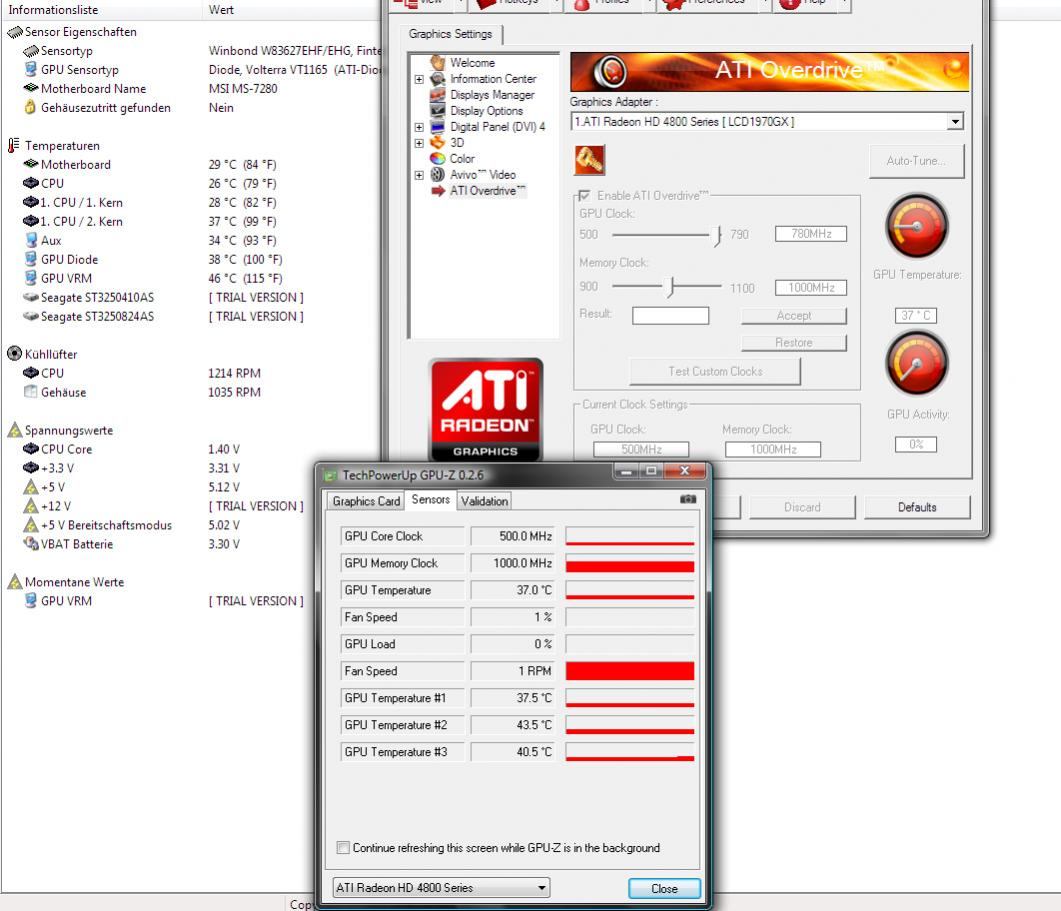The width and height of the screenshot is (1061, 911).
Task: Click the GPU-Z title bar application icon
Action: coord(331,475)
